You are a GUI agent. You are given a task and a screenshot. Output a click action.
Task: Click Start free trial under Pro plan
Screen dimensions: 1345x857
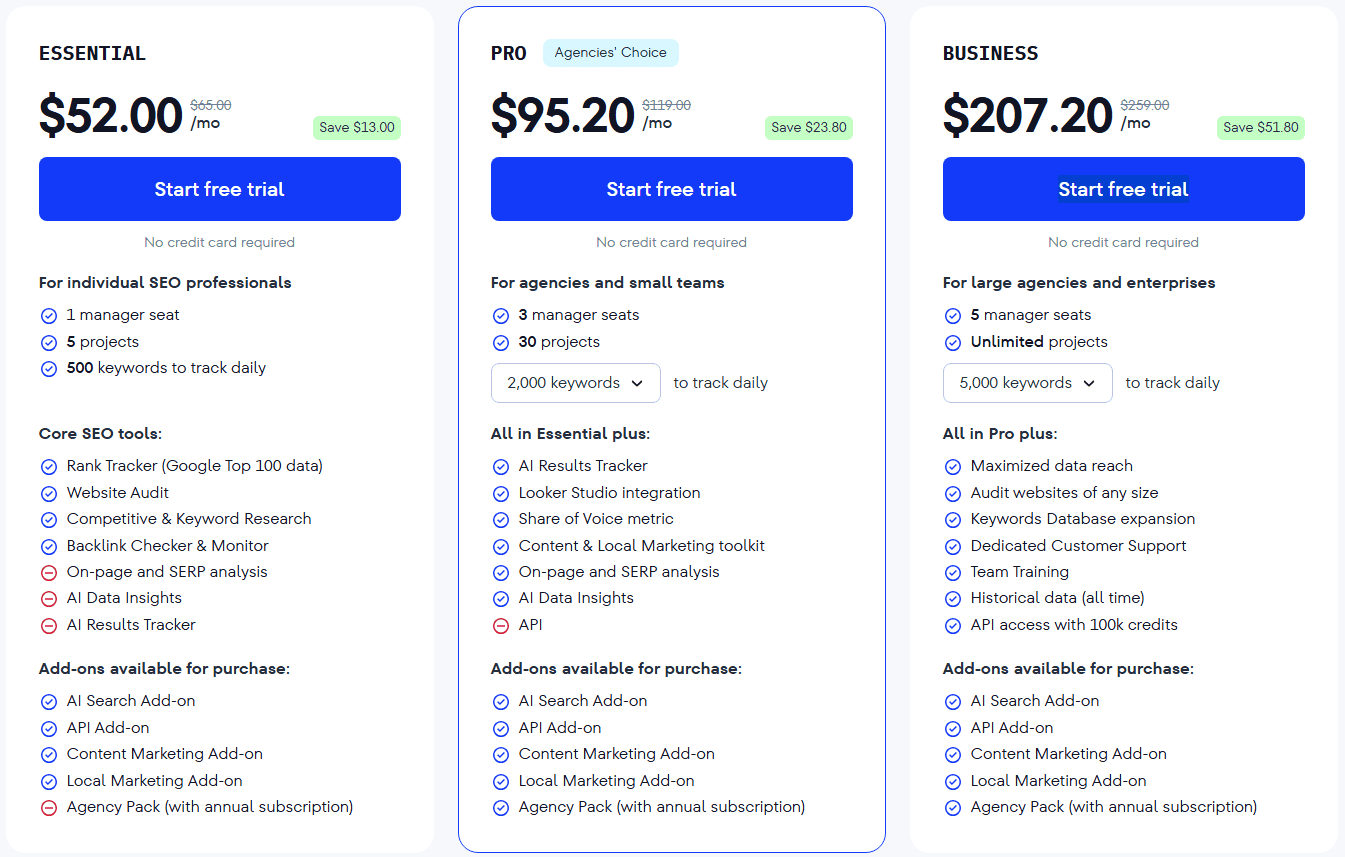click(671, 189)
